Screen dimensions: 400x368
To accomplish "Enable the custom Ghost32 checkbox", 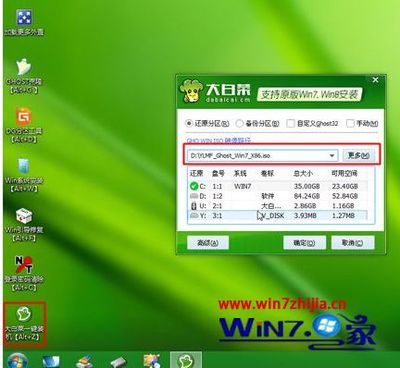I will tap(290, 123).
